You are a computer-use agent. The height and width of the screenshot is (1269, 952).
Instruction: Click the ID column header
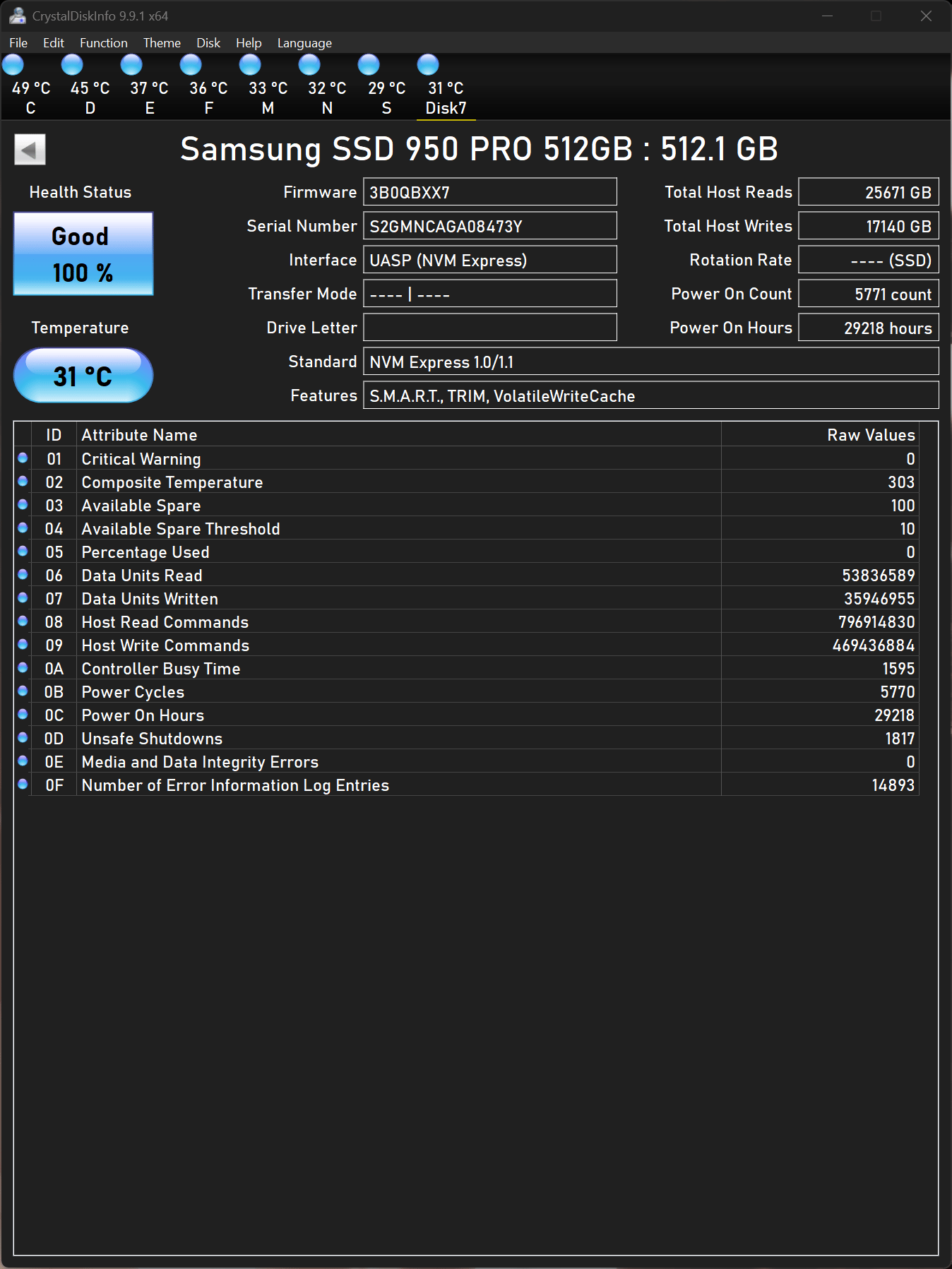[54, 435]
